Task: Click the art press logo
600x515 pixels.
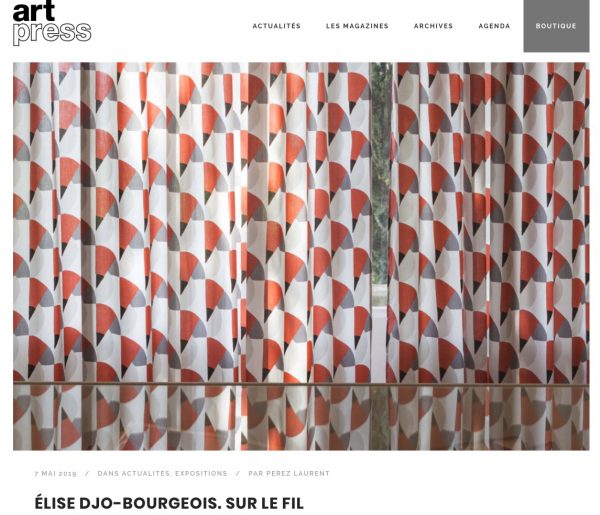Action: (52, 23)
